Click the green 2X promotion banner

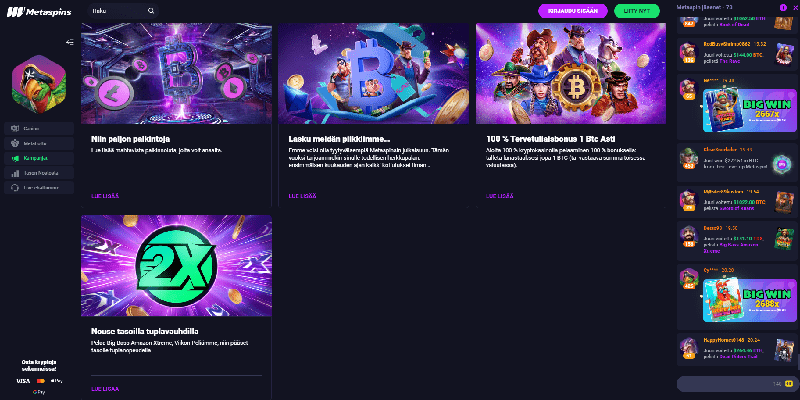click(176, 266)
